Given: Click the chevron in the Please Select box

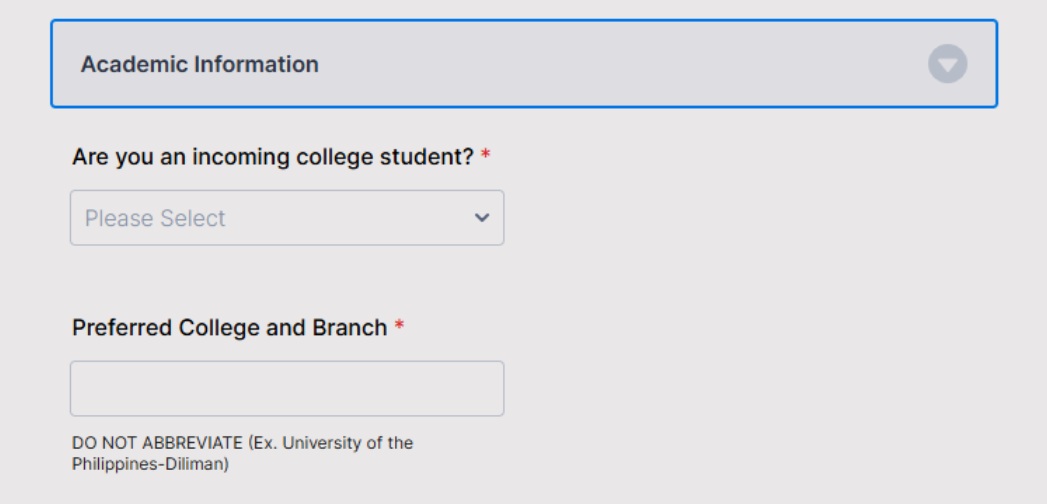Looking at the screenshot, I should (481, 218).
